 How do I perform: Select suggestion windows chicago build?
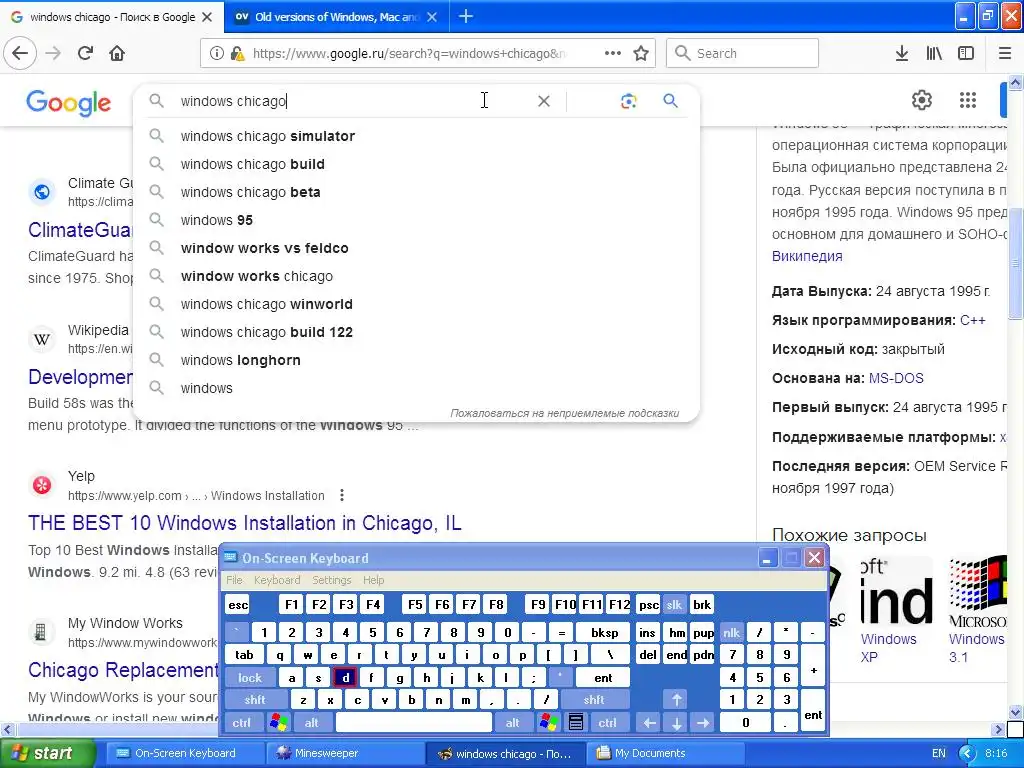pos(416,164)
